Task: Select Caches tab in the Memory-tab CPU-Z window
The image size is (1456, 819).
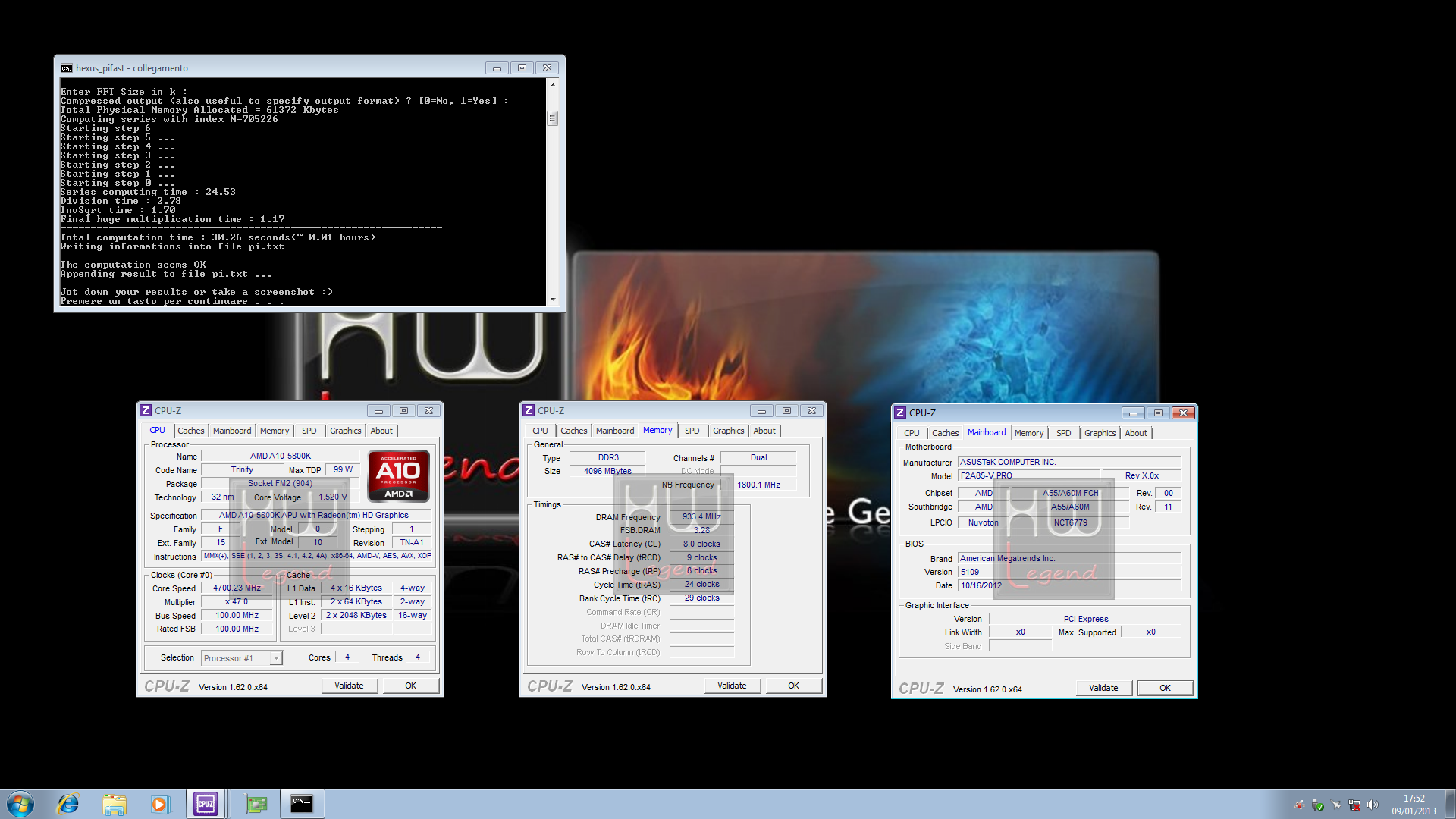Action: [574, 431]
